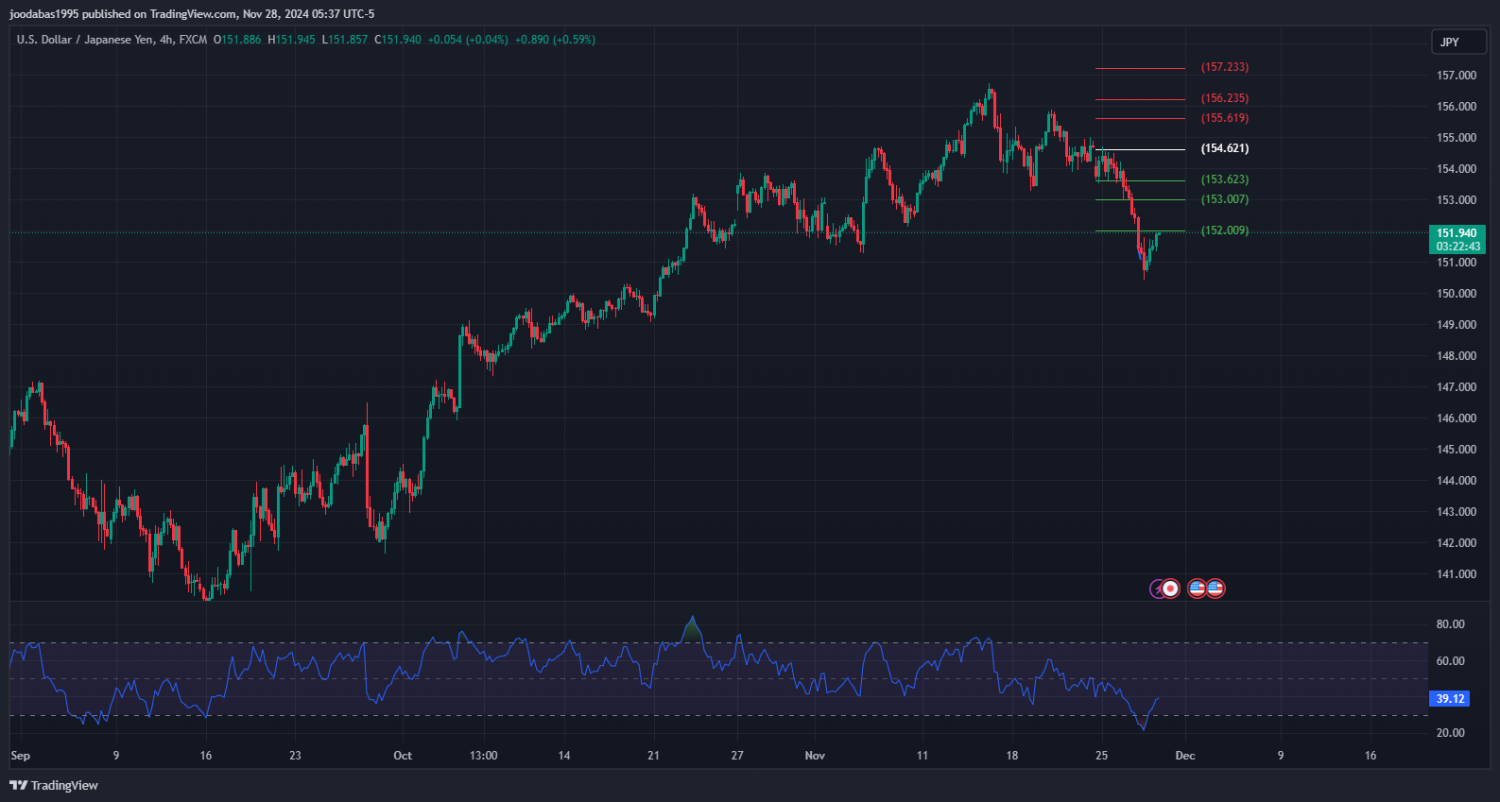Viewport: 1500px width, 802px height.
Task: Click the Nov label on time axis
Action: point(816,756)
